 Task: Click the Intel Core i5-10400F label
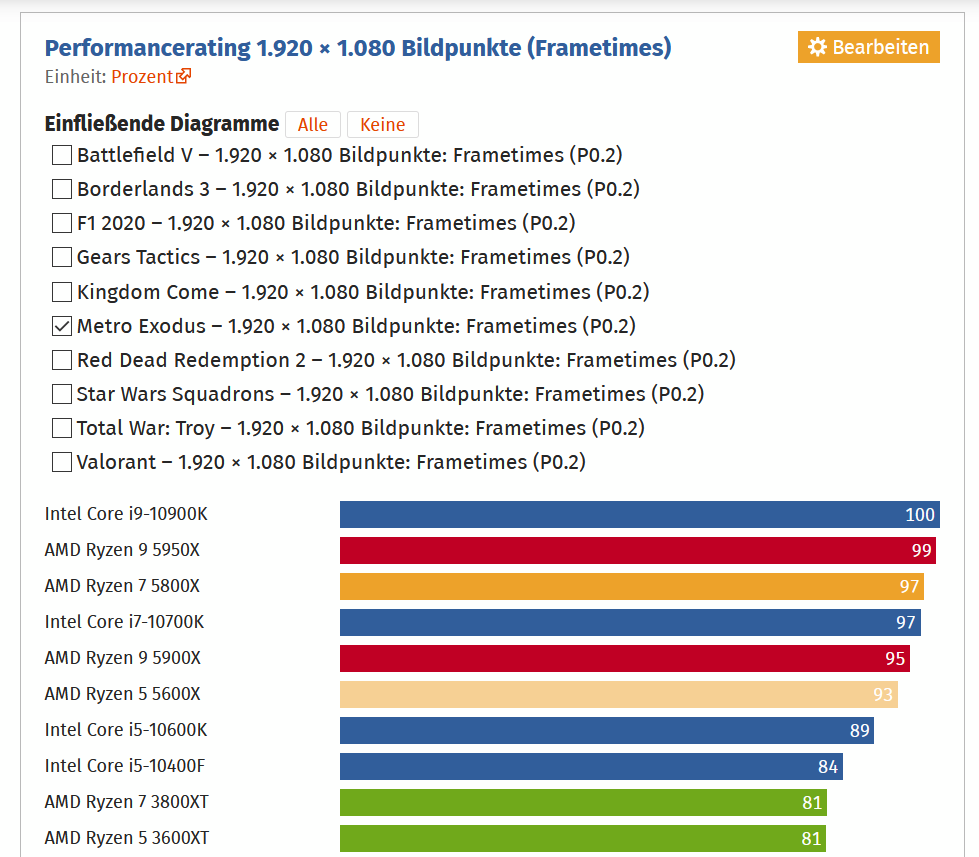(125, 766)
